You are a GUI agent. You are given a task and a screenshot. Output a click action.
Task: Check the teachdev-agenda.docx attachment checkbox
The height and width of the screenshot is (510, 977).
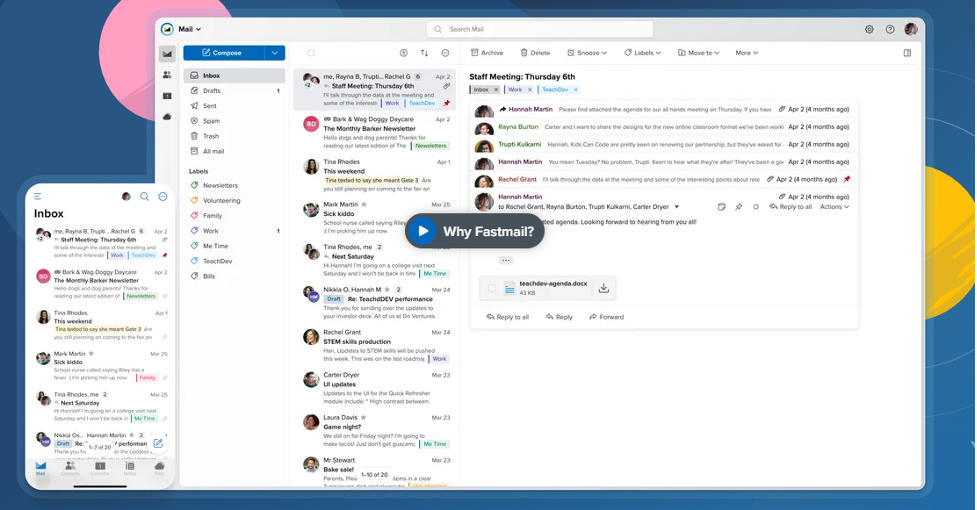[x=491, y=288]
